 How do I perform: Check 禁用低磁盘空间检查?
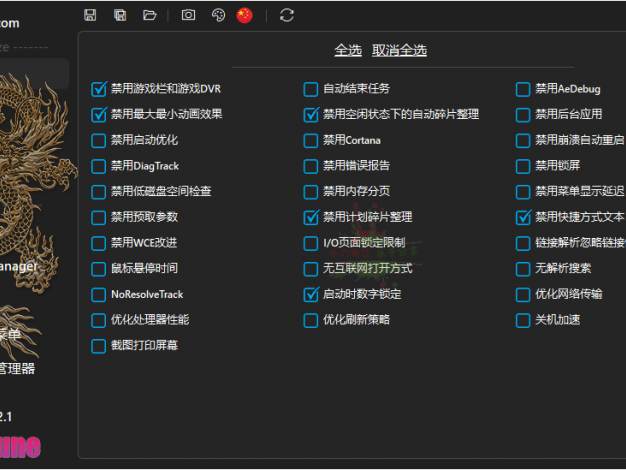[99, 192]
